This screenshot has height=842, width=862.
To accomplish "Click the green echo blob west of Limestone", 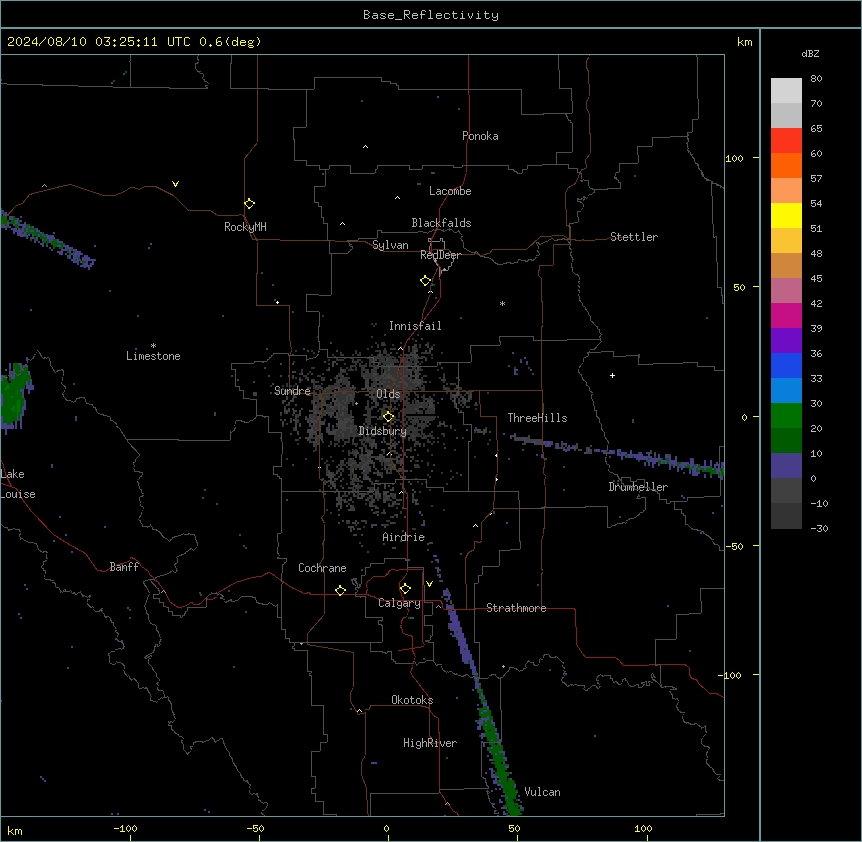I will (14, 395).
